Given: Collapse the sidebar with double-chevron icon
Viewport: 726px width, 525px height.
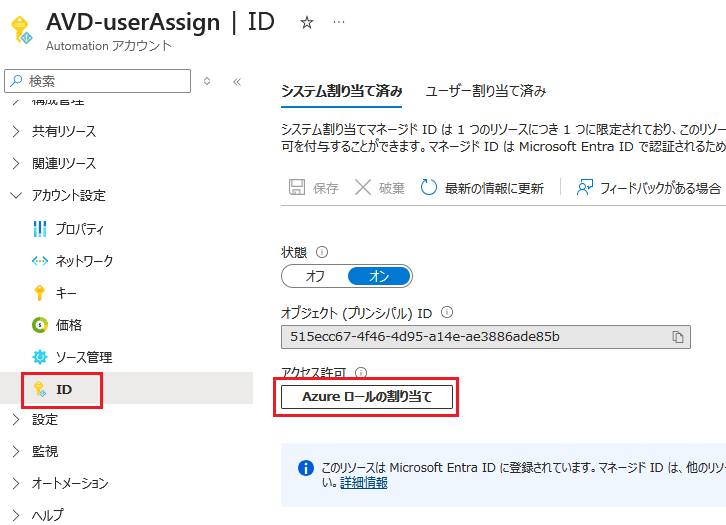Looking at the screenshot, I should 237,81.
